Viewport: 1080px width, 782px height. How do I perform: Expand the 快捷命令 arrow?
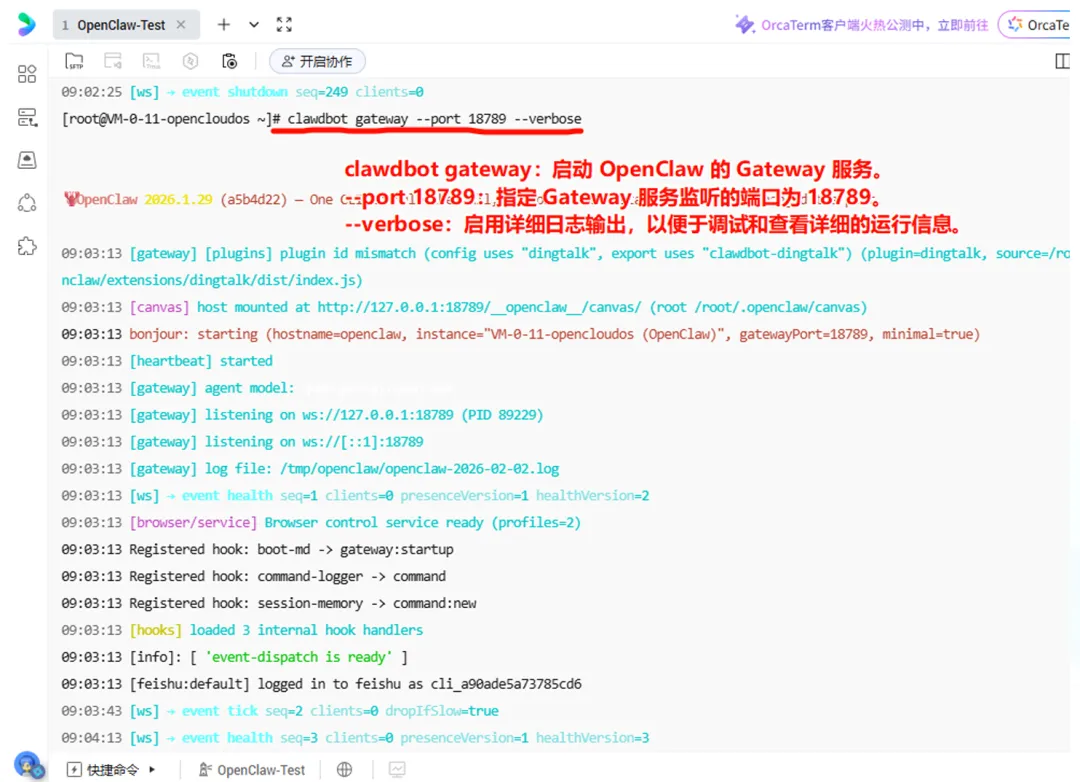(152, 770)
